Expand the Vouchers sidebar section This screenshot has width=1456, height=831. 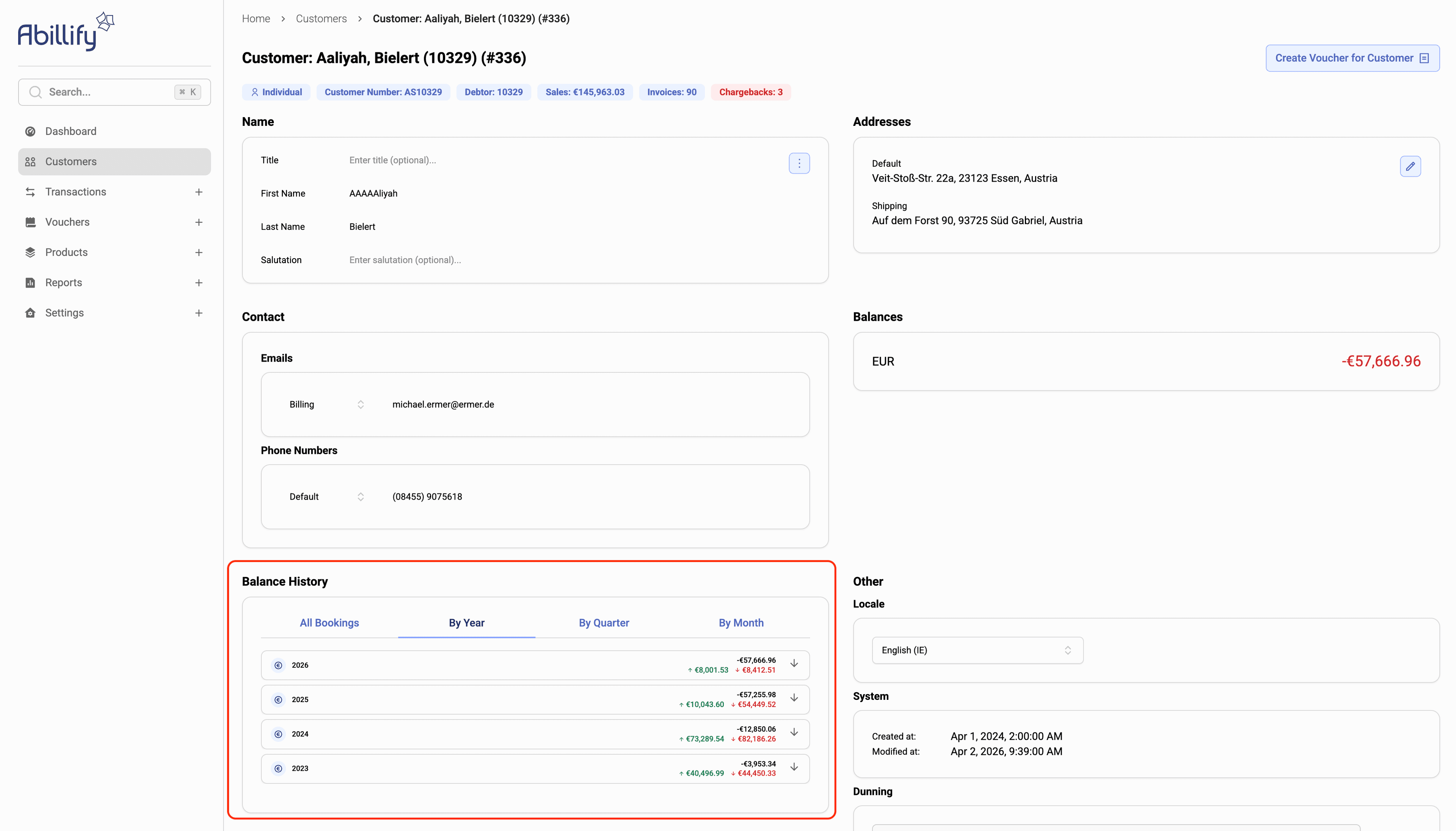coord(199,222)
